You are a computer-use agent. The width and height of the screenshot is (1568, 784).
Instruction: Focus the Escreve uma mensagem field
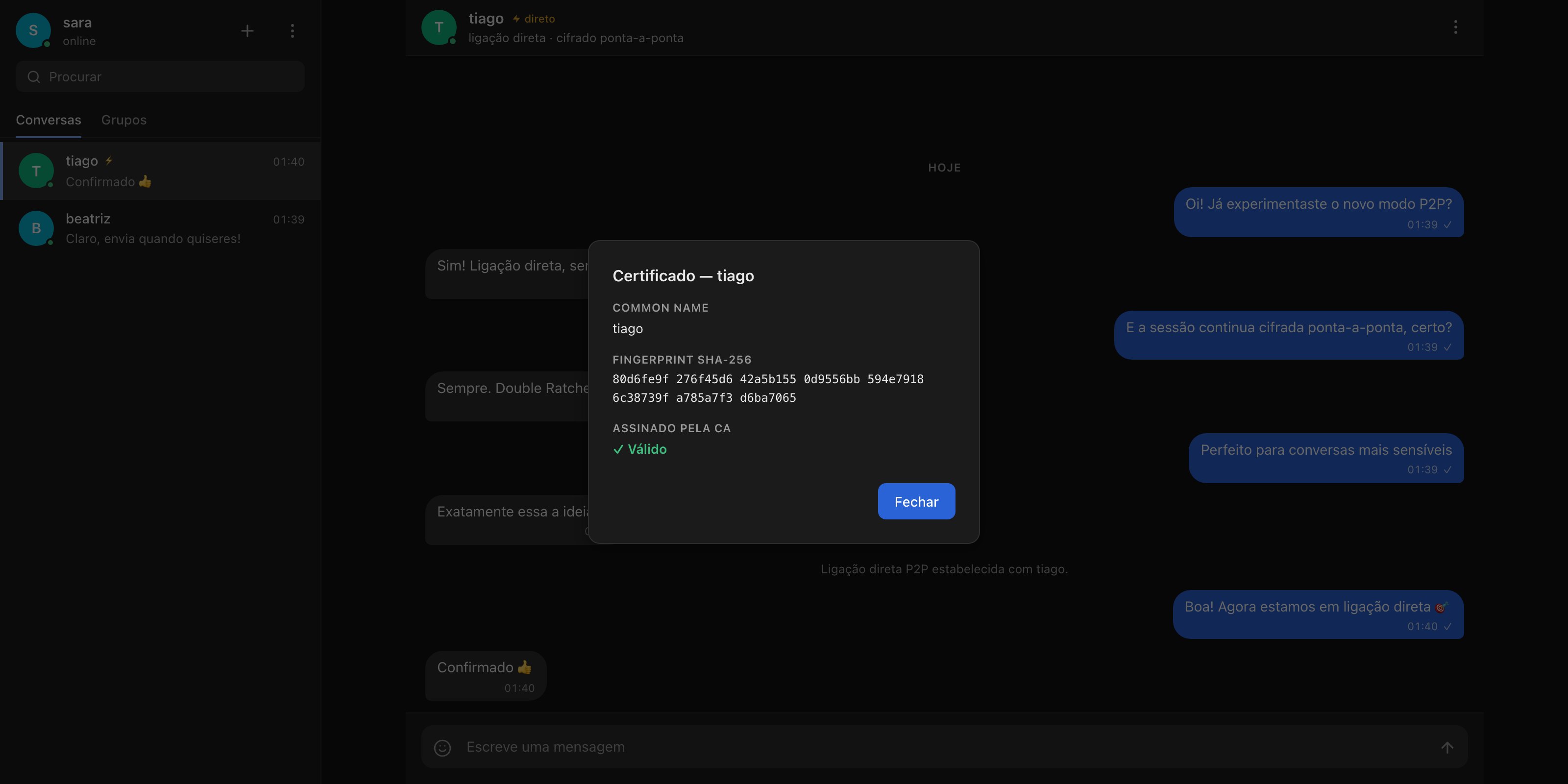tap(944, 747)
